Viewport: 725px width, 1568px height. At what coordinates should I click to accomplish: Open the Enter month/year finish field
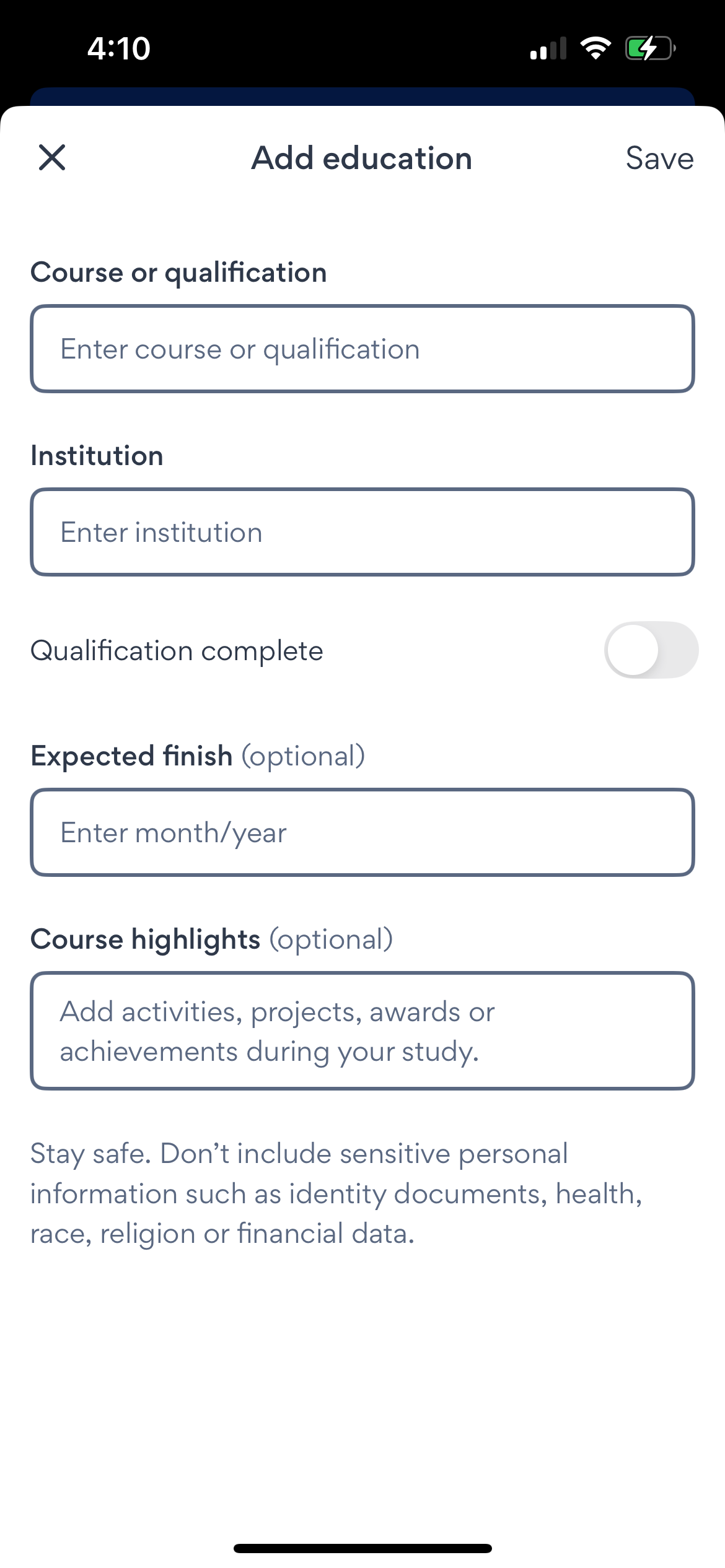click(362, 832)
